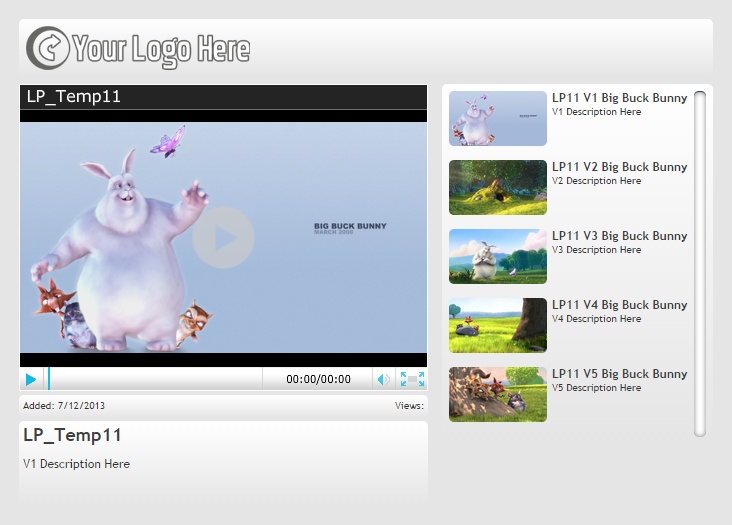732x525 pixels.
Task: Select the 'LP11 V4 Big Buck Bunny' title
Action: pos(619,305)
